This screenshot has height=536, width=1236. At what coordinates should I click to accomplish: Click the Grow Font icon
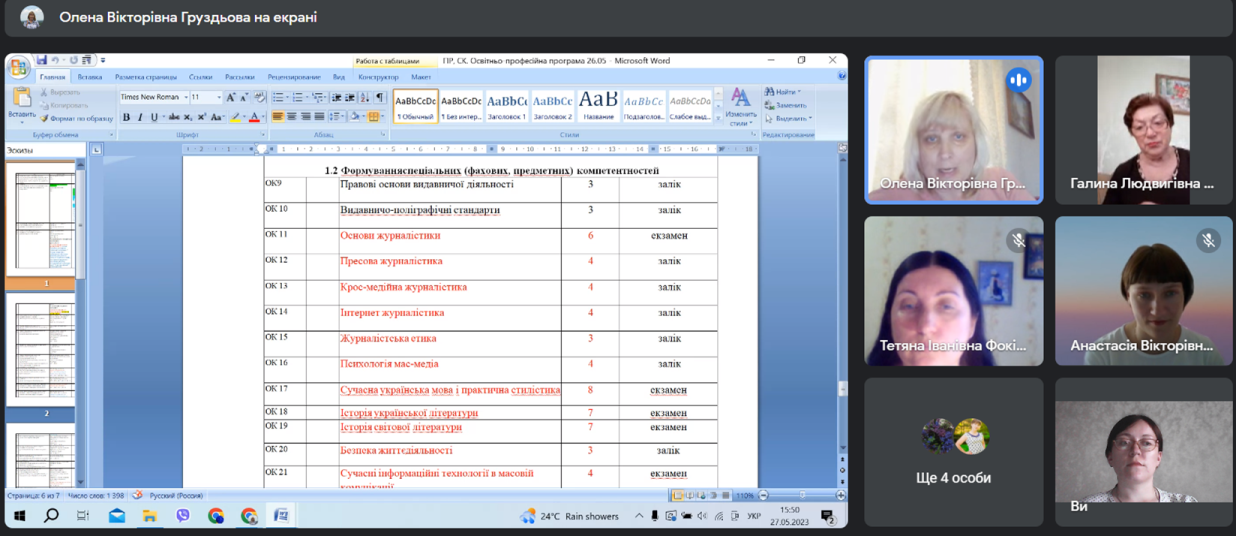(230, 98)
